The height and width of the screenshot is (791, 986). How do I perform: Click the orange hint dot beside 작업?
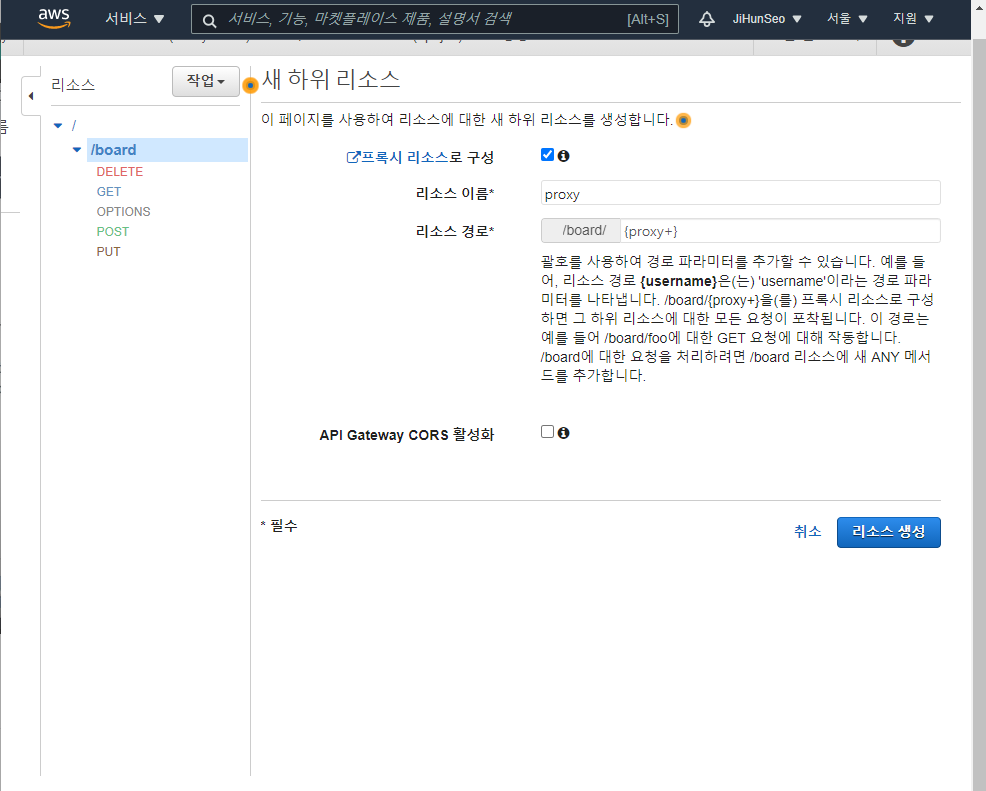click(250, 85)
